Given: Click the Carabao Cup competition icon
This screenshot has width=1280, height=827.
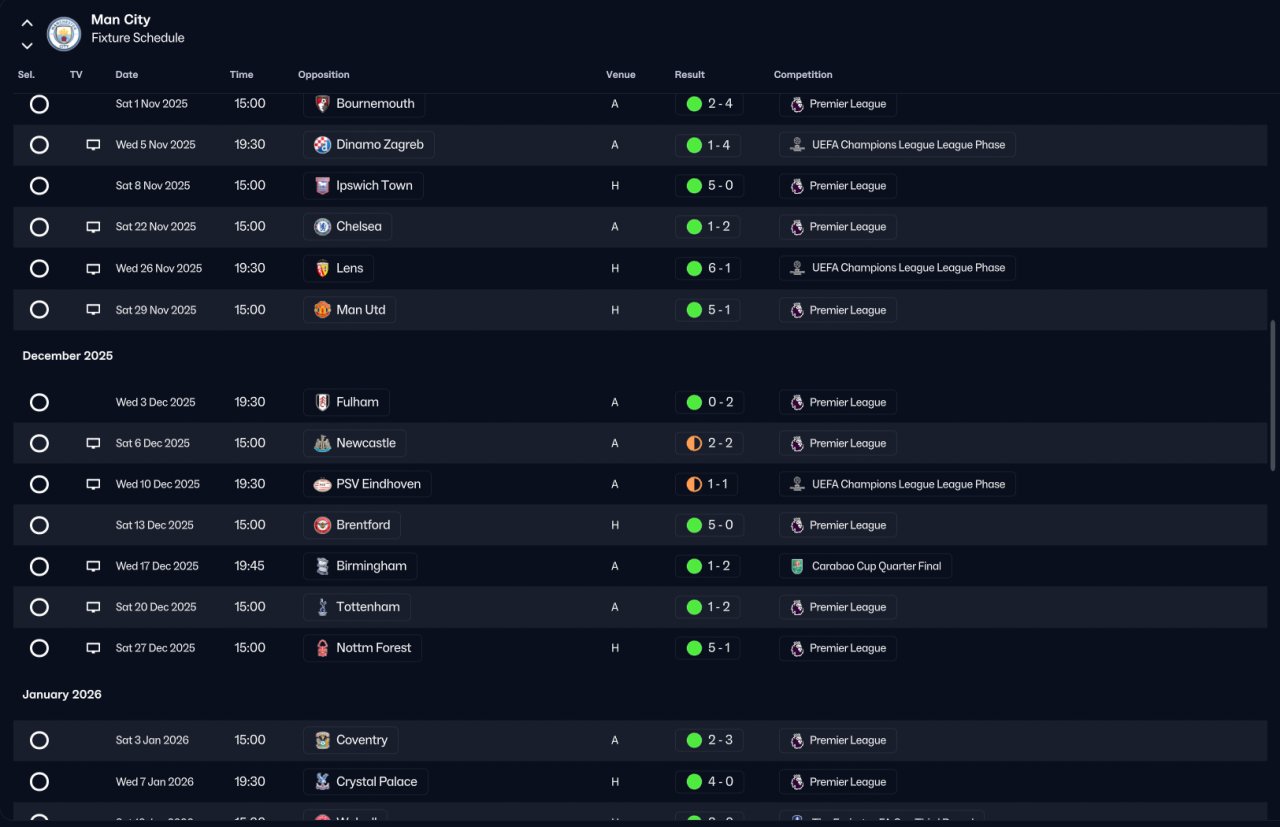Looking at the screenshot, I should 797,566.
